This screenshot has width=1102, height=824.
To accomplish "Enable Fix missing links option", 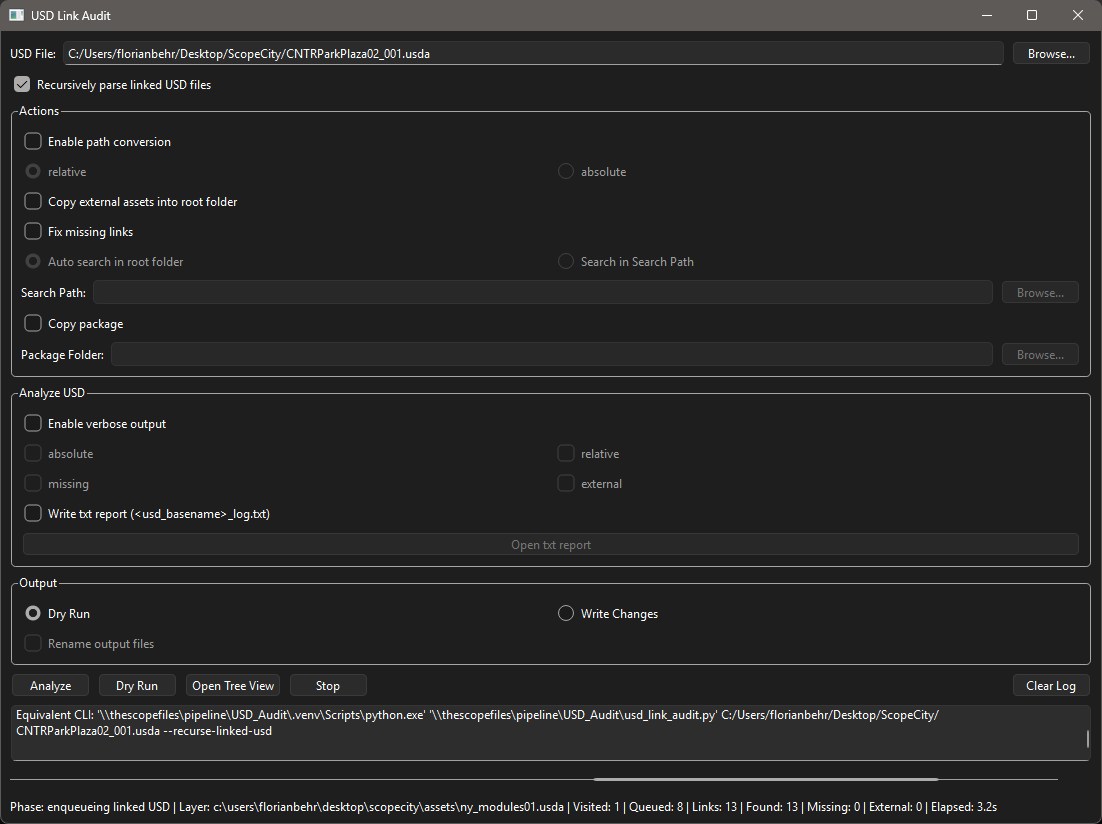I will click(33, 231).
